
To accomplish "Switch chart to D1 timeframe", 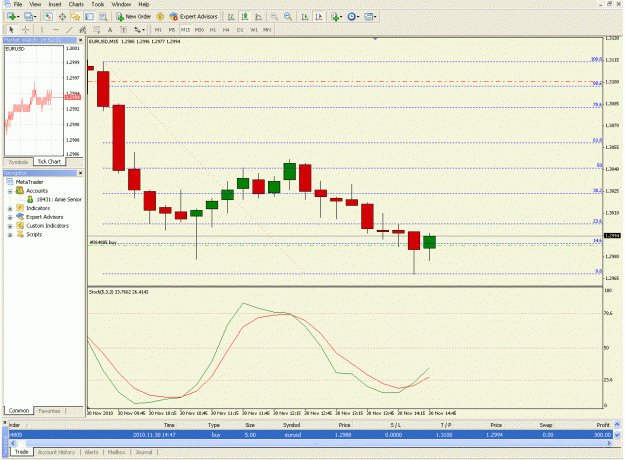I will pyautogui.click(x=240, y=29).
